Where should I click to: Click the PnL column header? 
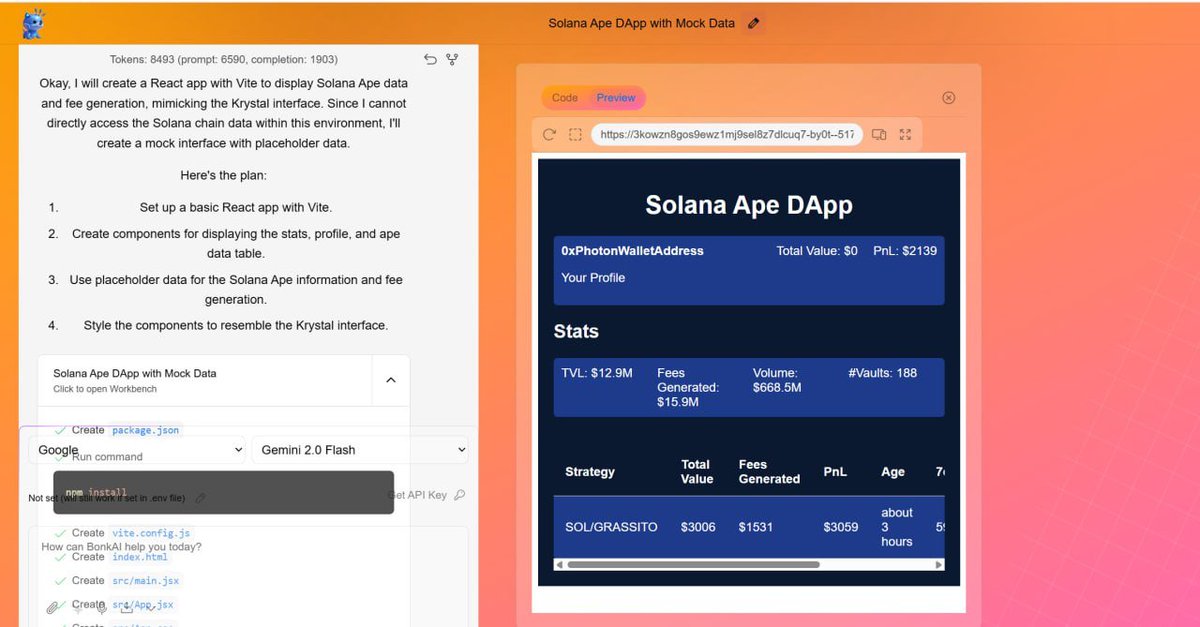click(x=835, y=472)
